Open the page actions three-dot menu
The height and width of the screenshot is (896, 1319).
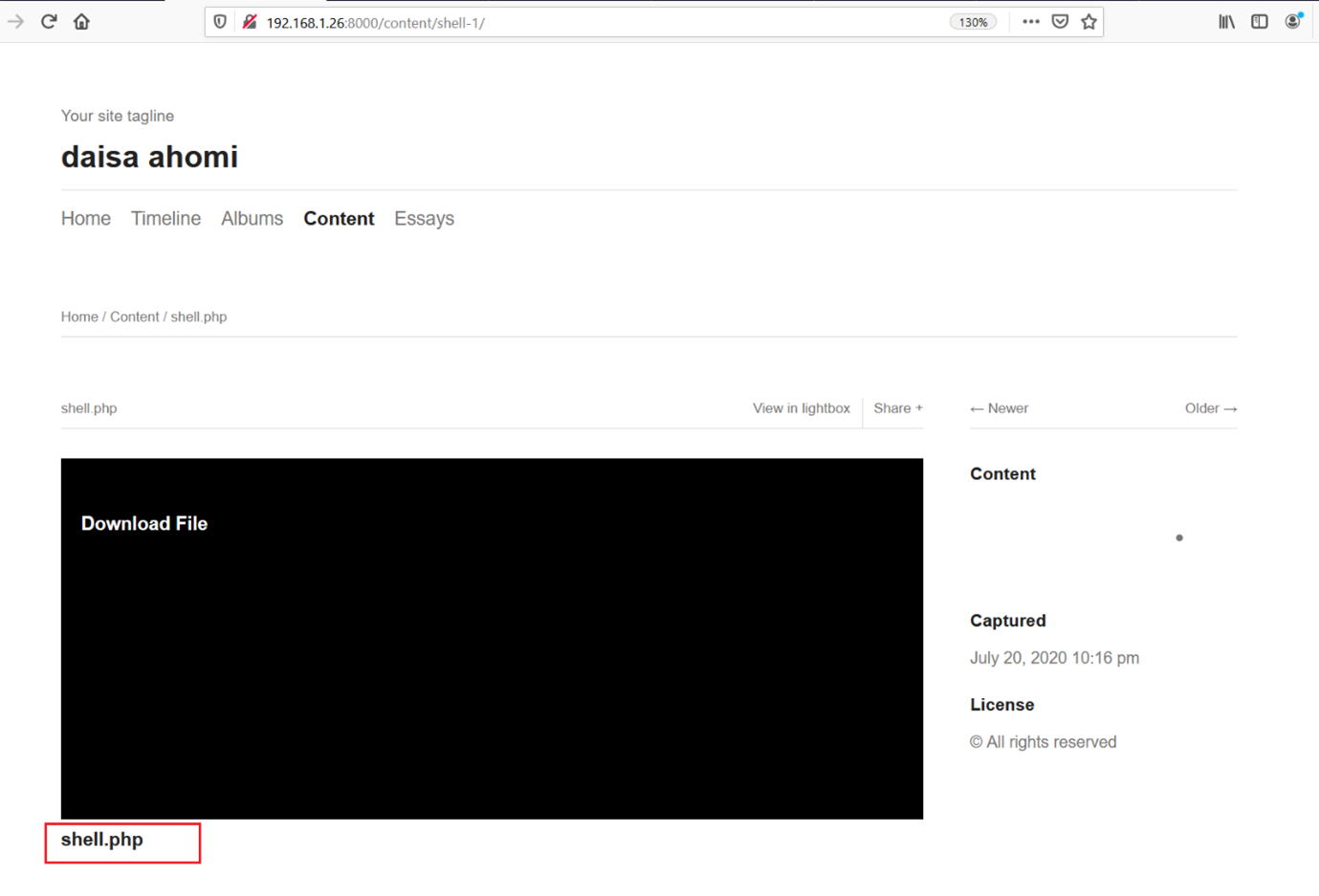coord(1030,22)
